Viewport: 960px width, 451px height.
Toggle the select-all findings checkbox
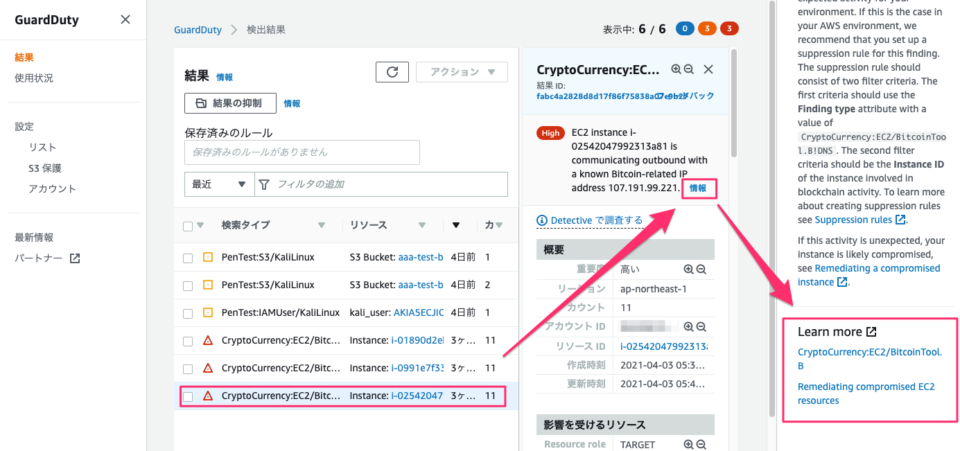188,226
